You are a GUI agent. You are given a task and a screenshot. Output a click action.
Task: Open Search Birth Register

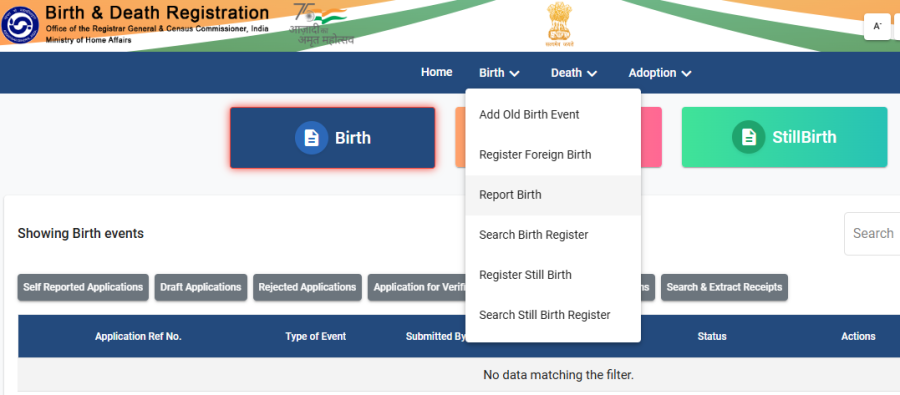[553, 235]
